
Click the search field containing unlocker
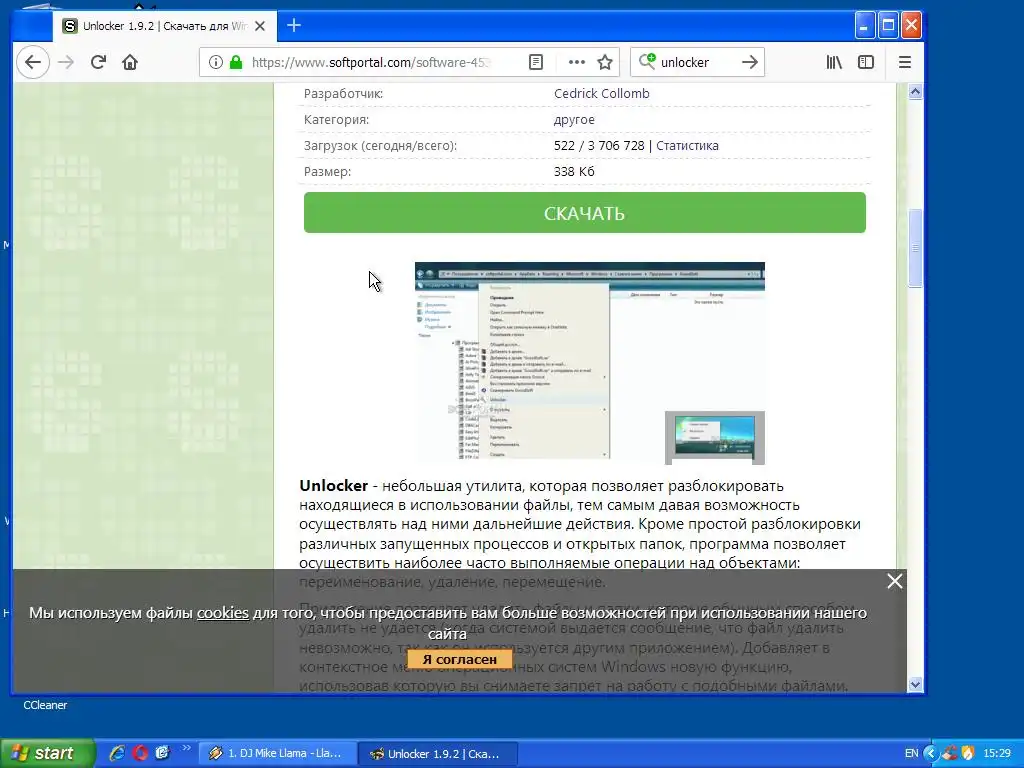coord(697,62)
